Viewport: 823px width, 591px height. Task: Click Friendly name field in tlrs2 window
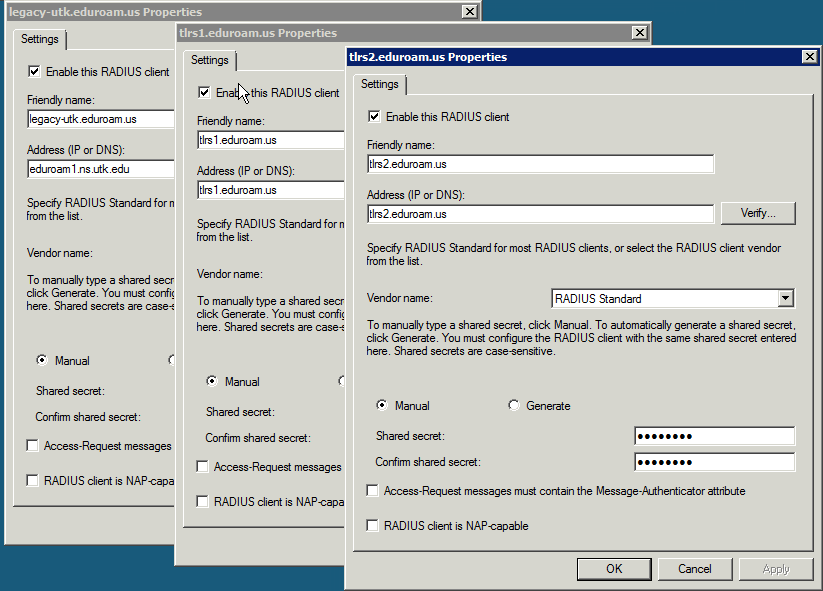[541, 164]
